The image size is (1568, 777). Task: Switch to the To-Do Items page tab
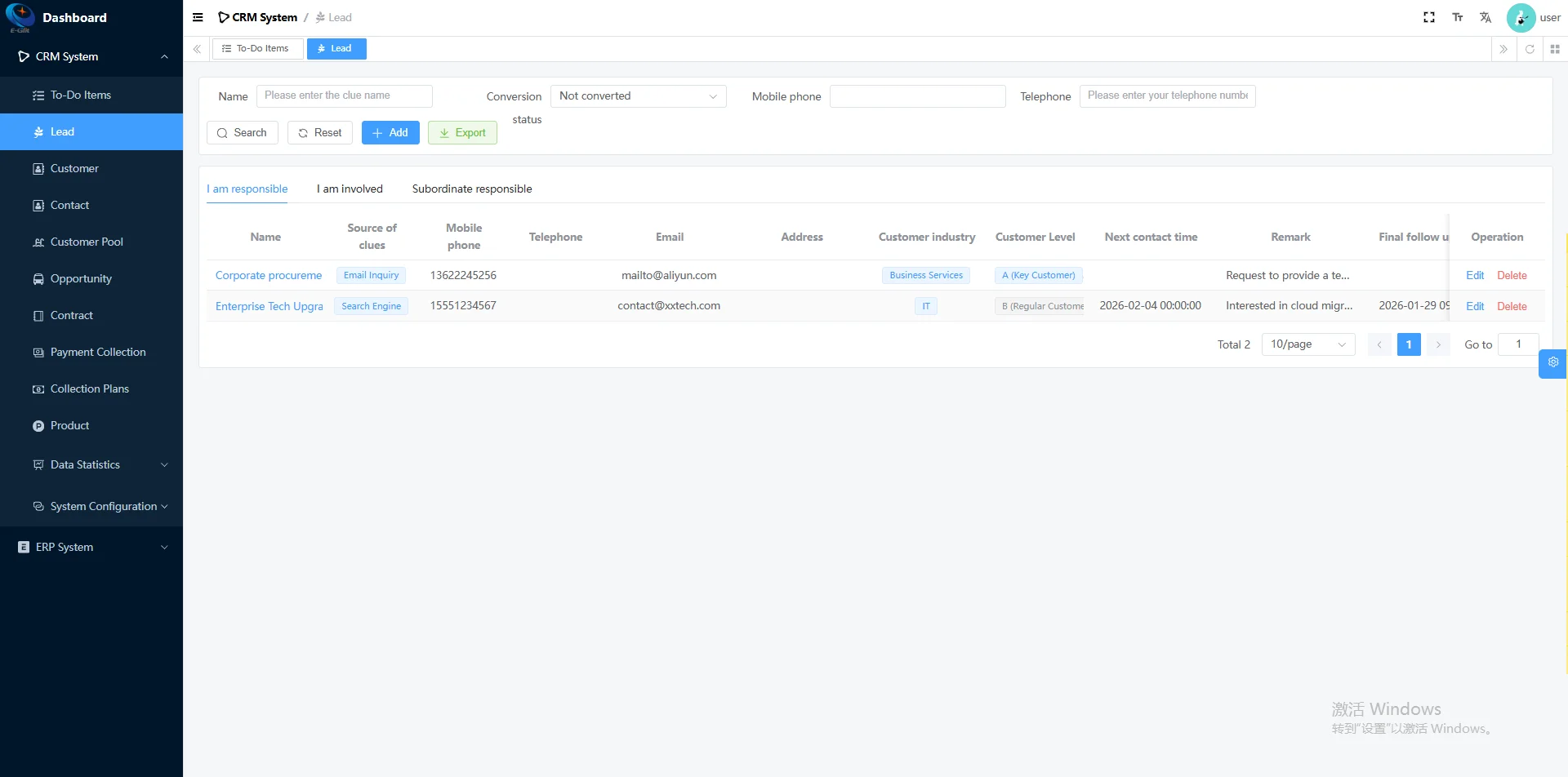(x=257, y=49)
